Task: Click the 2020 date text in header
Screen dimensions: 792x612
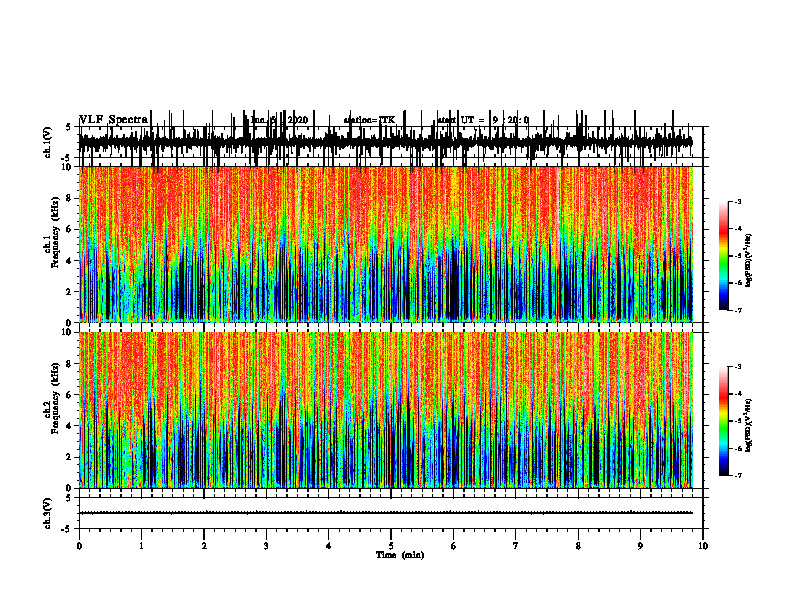Action: click(x=298, y=120)
